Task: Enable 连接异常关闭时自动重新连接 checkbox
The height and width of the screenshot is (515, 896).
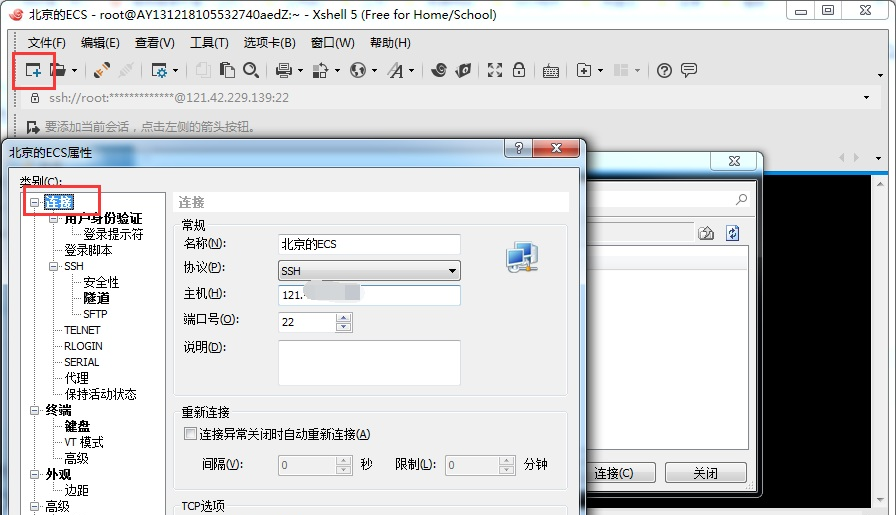Action: point(190,434)
